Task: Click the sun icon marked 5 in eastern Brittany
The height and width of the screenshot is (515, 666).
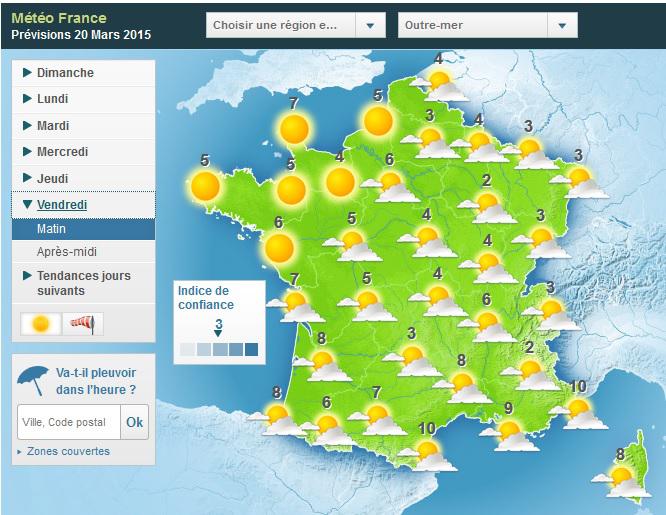Action: point(291,190)
